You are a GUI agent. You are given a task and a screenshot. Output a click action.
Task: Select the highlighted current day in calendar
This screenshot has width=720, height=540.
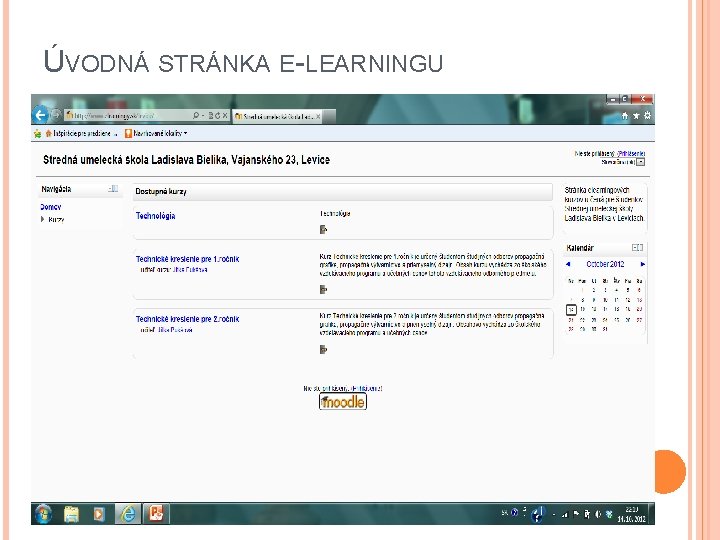pos(571,309)
